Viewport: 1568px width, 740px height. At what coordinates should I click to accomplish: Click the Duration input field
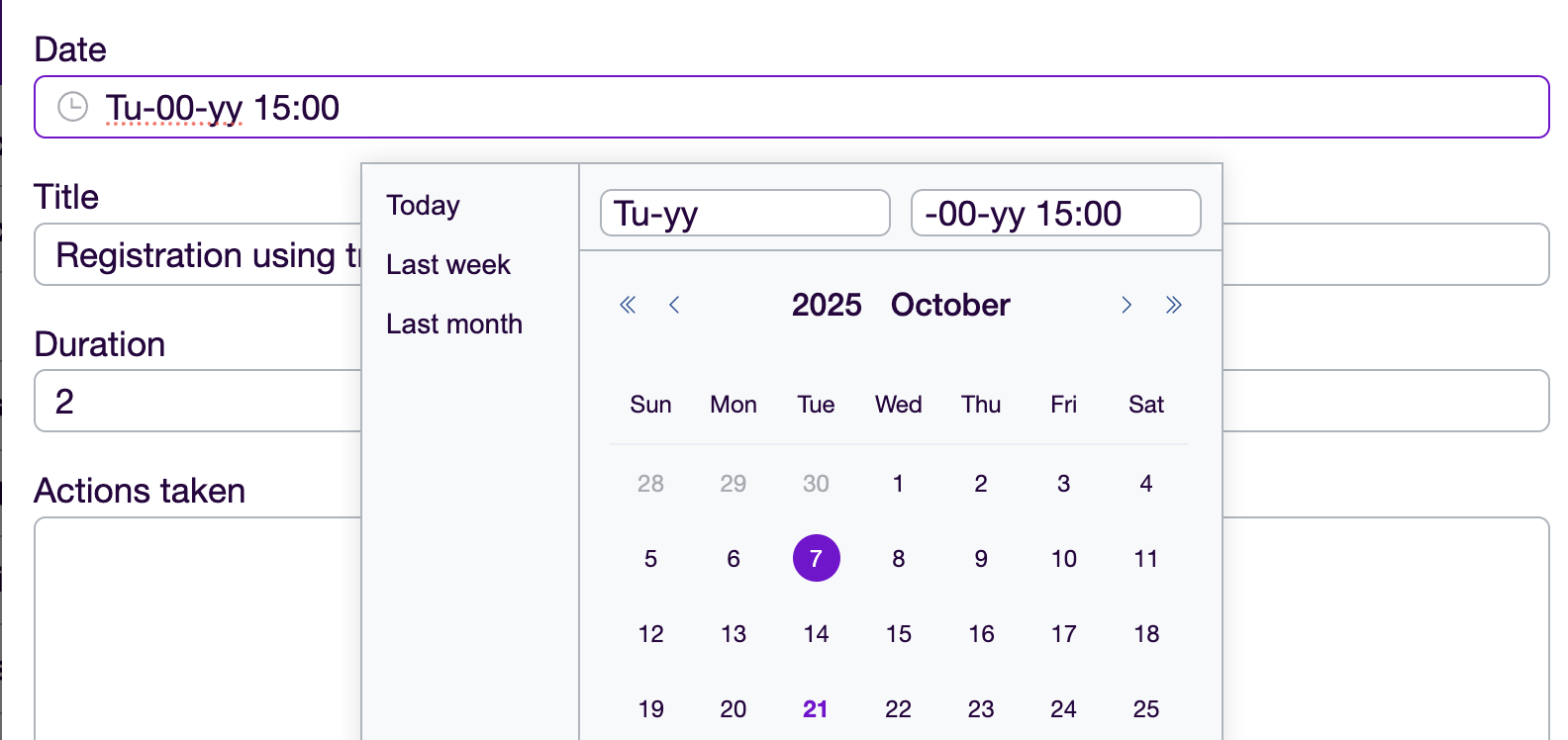(x=198, y=401)
